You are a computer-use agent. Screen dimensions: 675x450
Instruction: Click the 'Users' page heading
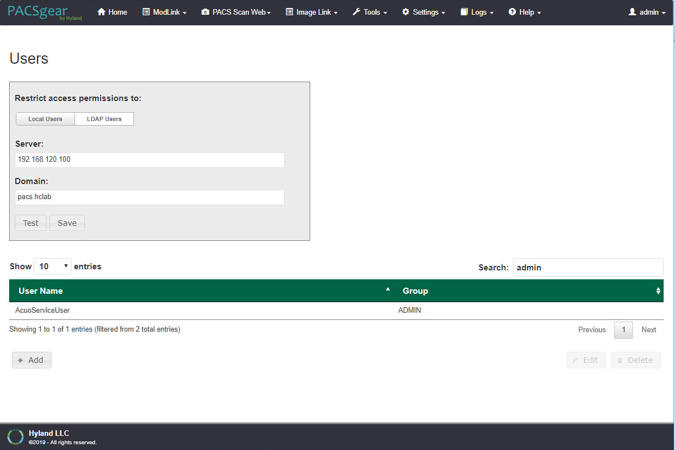tap(29, 59)
